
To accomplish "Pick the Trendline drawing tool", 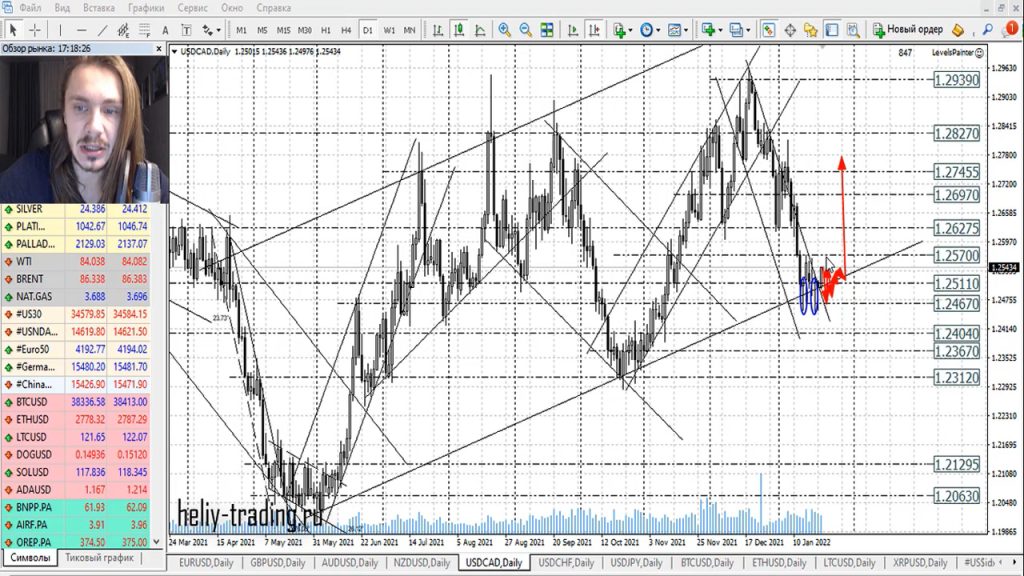I will pyautogui.click(x=102, y=30).
